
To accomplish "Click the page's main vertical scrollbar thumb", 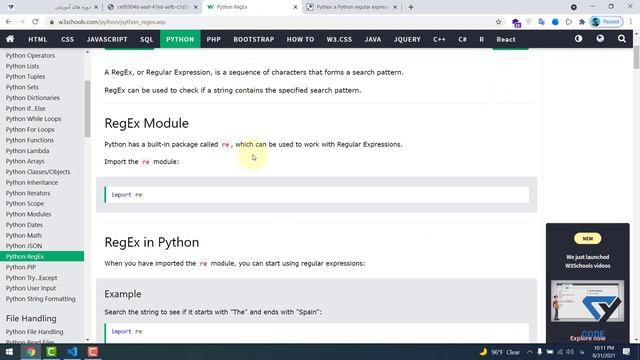I will 636,58.
